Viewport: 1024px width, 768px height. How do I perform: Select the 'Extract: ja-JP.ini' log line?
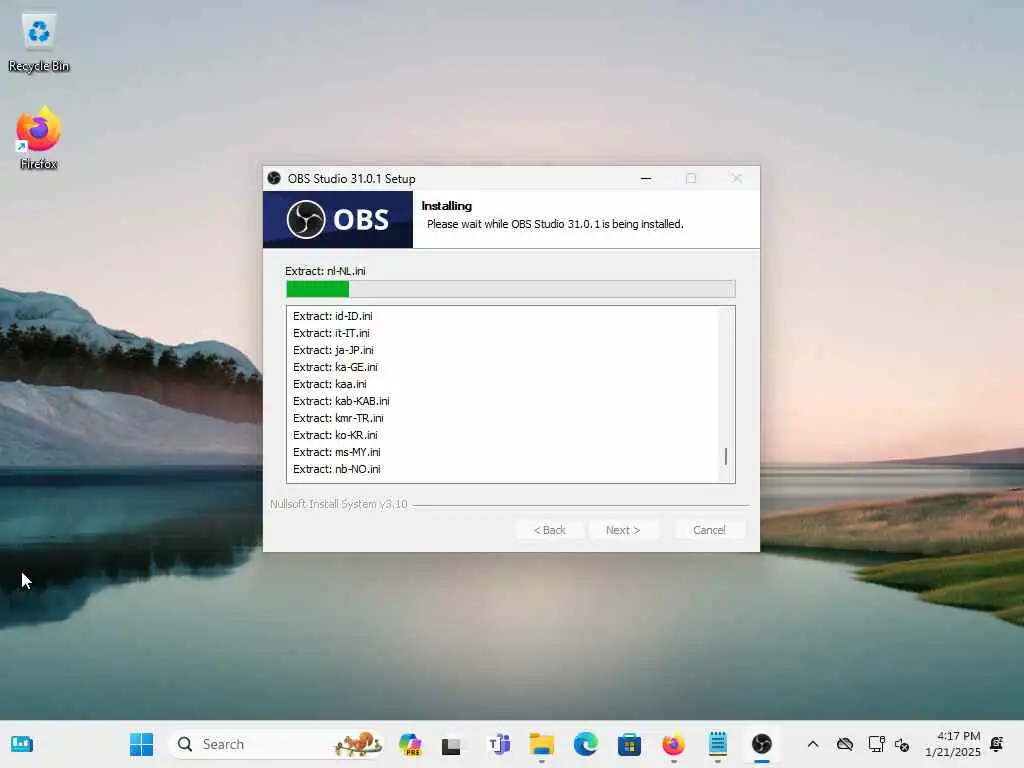(333, 350)
